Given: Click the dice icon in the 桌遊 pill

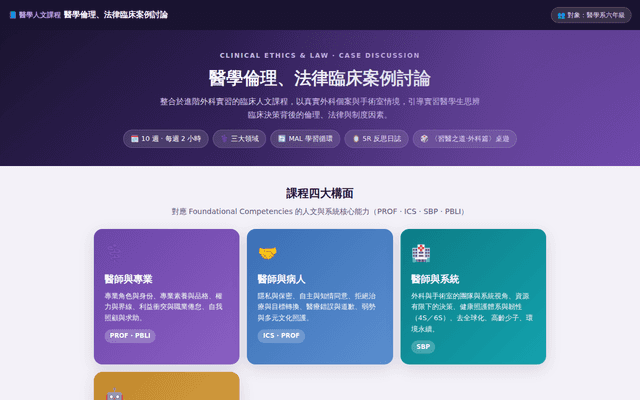Looking at the screenshot, I should click(424, 139).
